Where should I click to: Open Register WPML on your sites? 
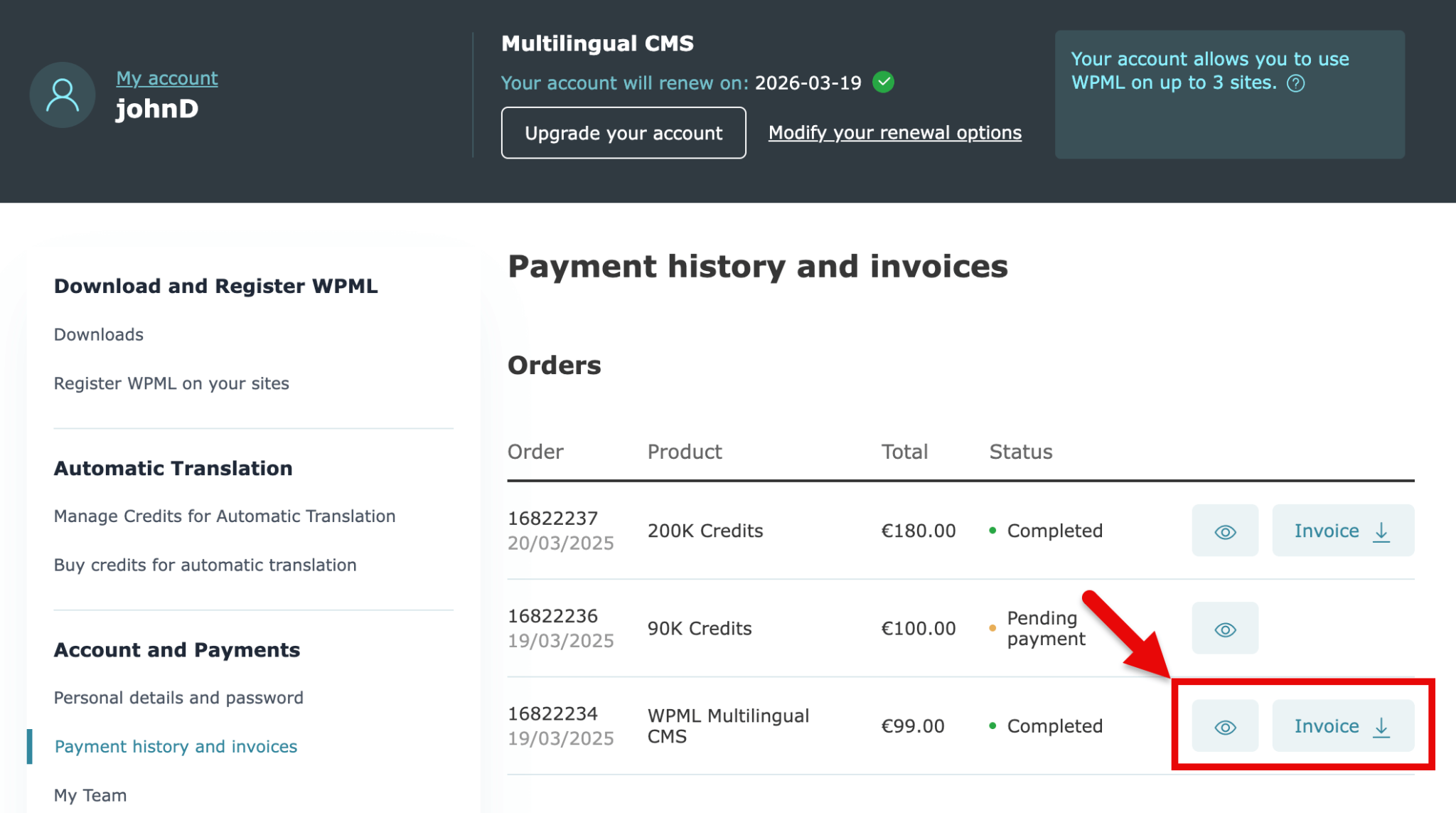coord(171,383)
